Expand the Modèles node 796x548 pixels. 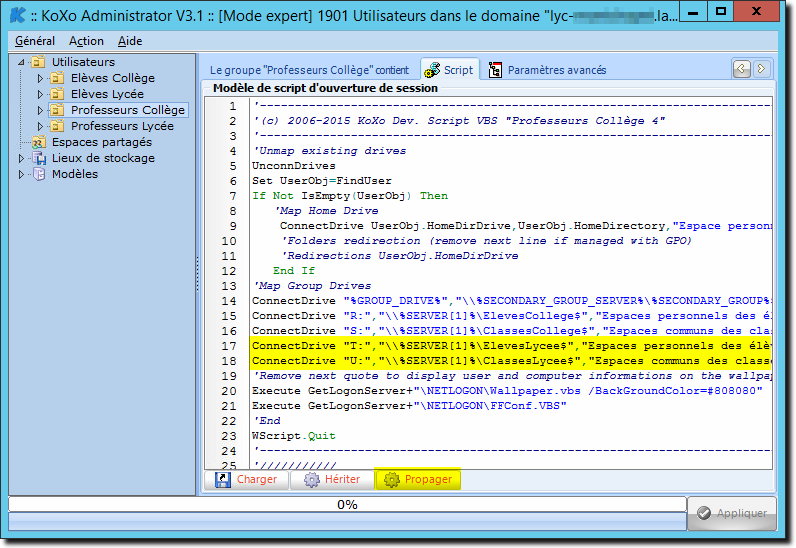click(x=21, y=174)
